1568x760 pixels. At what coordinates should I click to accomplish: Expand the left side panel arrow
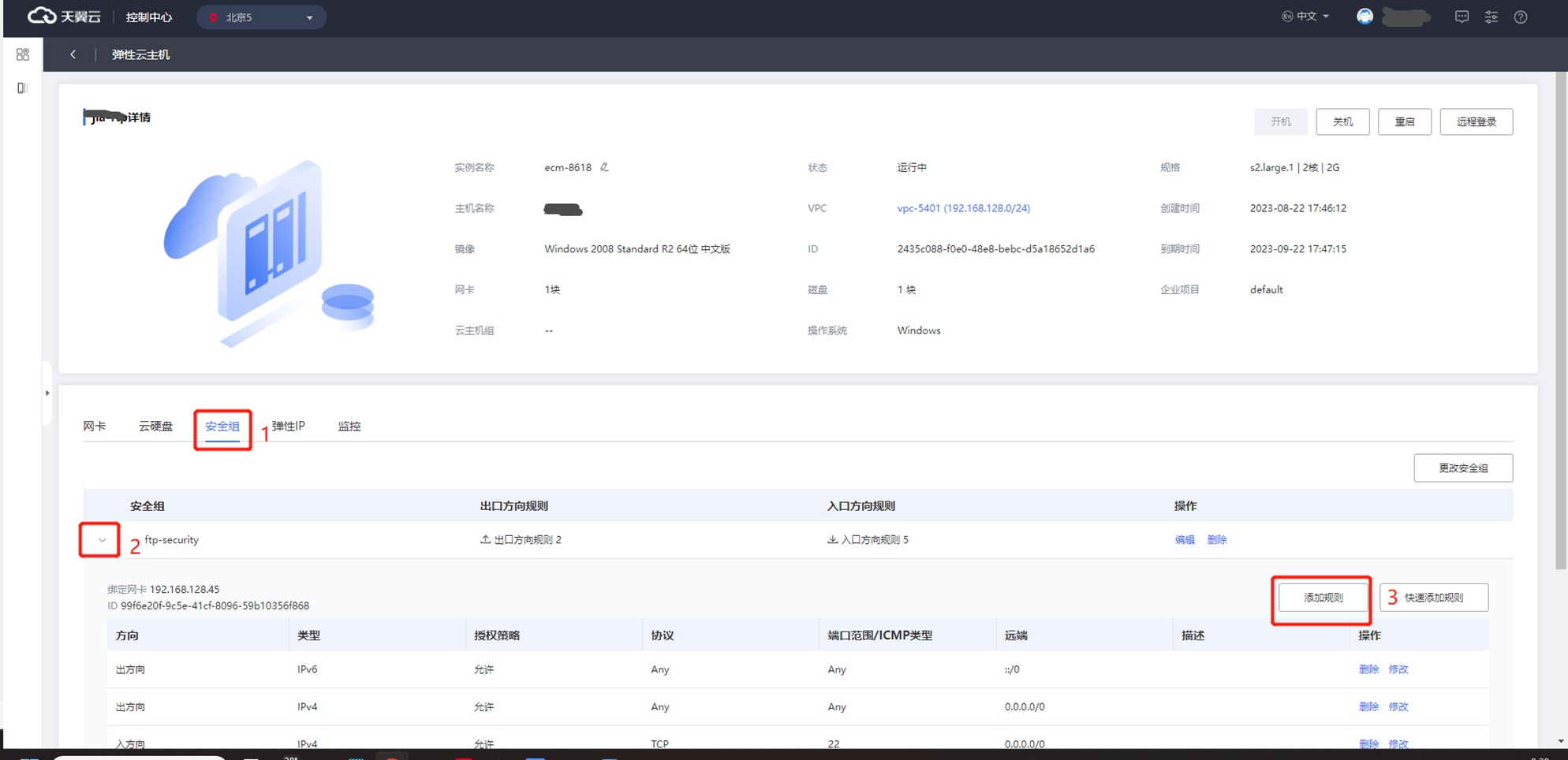click(x=47, y=393)
